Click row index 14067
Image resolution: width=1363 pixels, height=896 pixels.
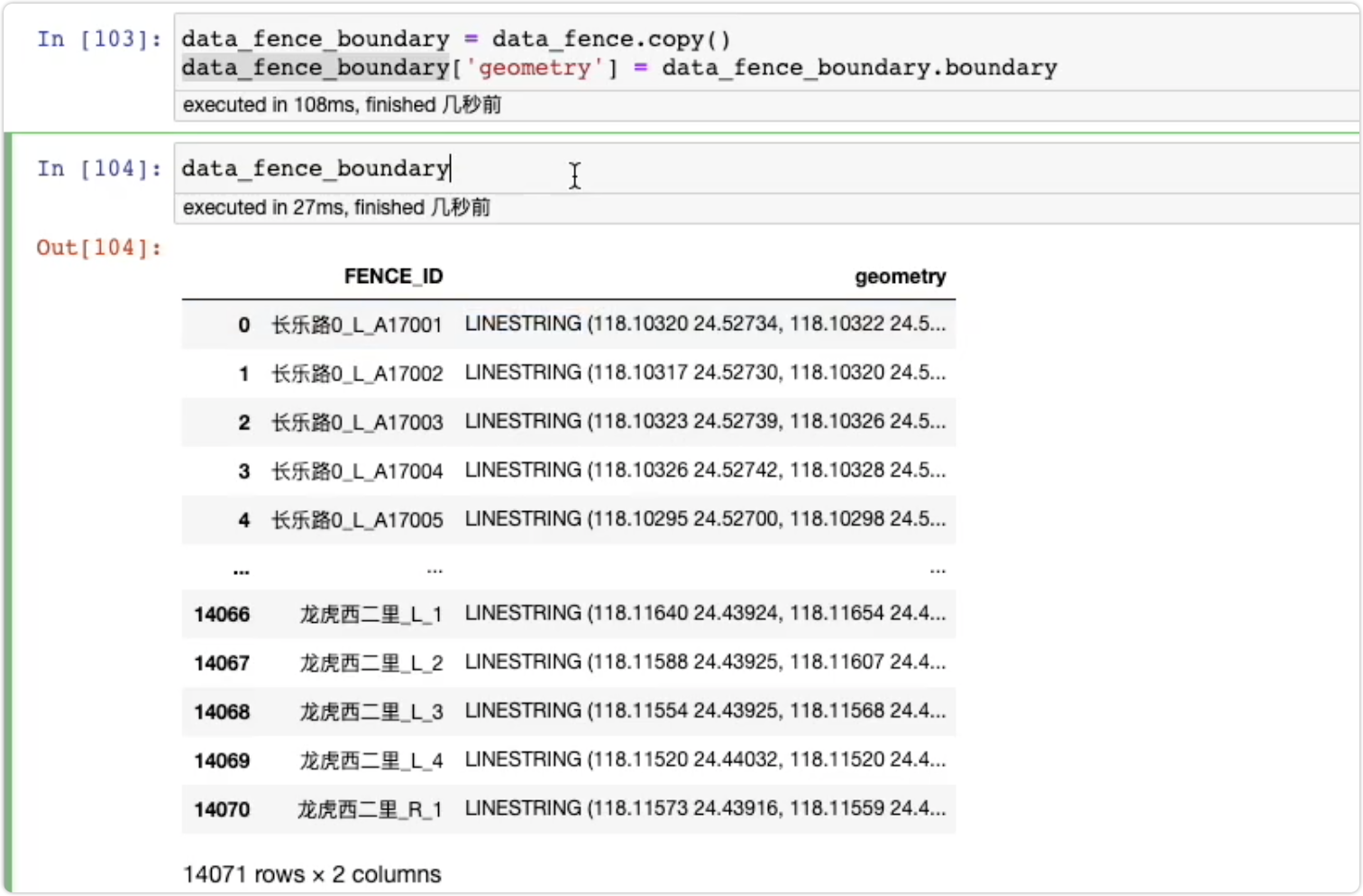click(222, 663)
